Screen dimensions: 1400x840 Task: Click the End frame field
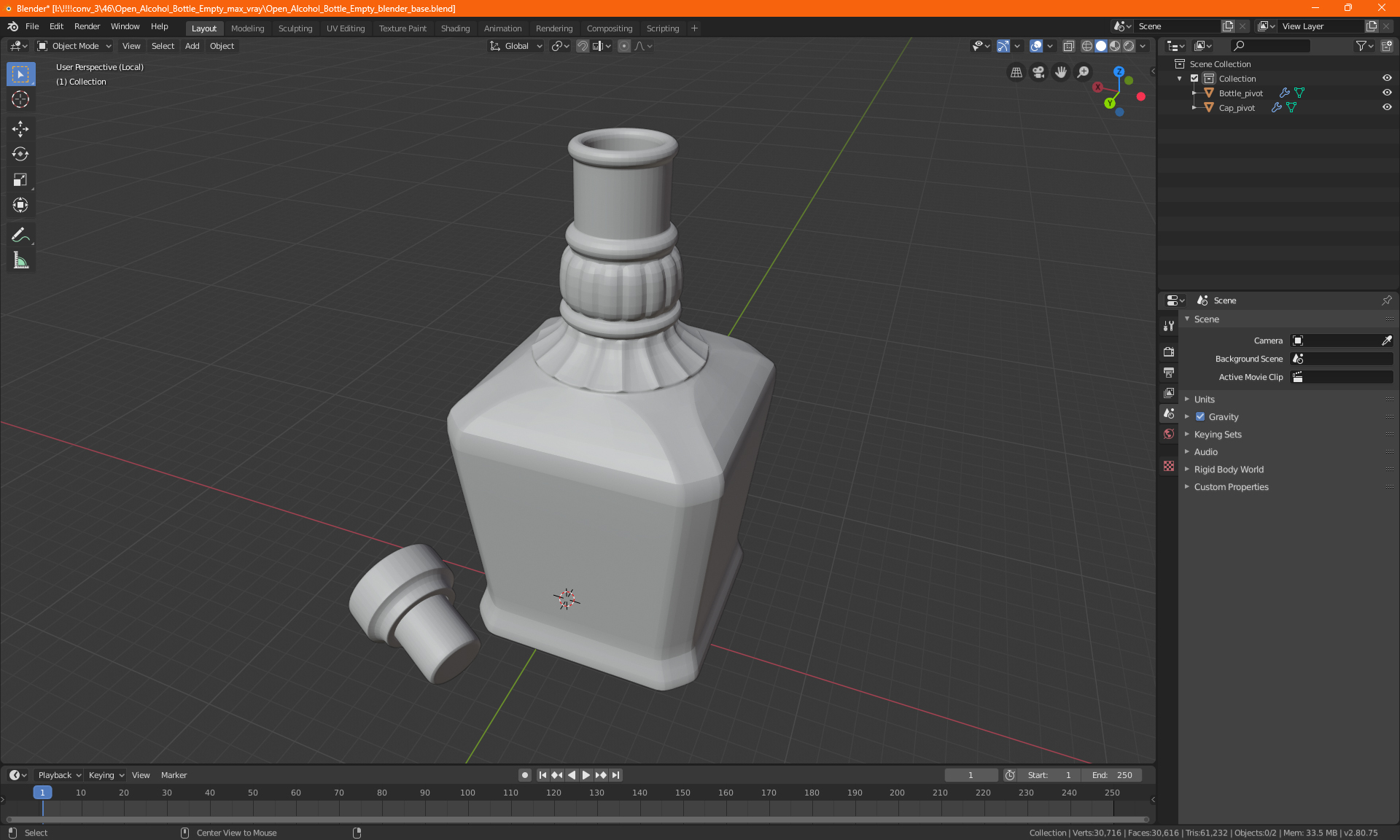(x=1112, y=775)
